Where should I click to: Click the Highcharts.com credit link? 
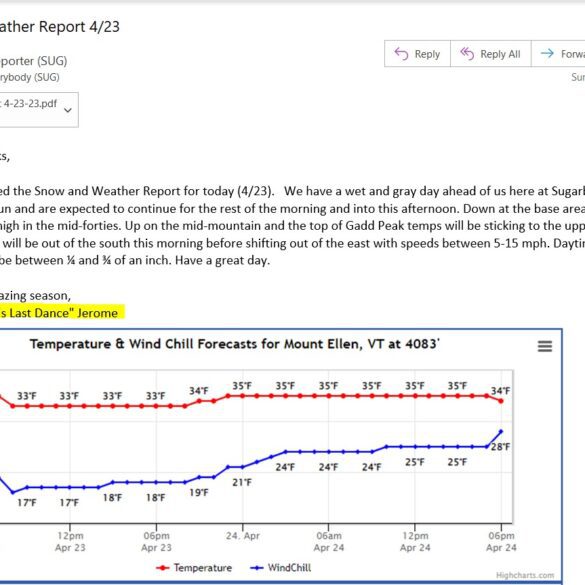[x=525, y=575]
